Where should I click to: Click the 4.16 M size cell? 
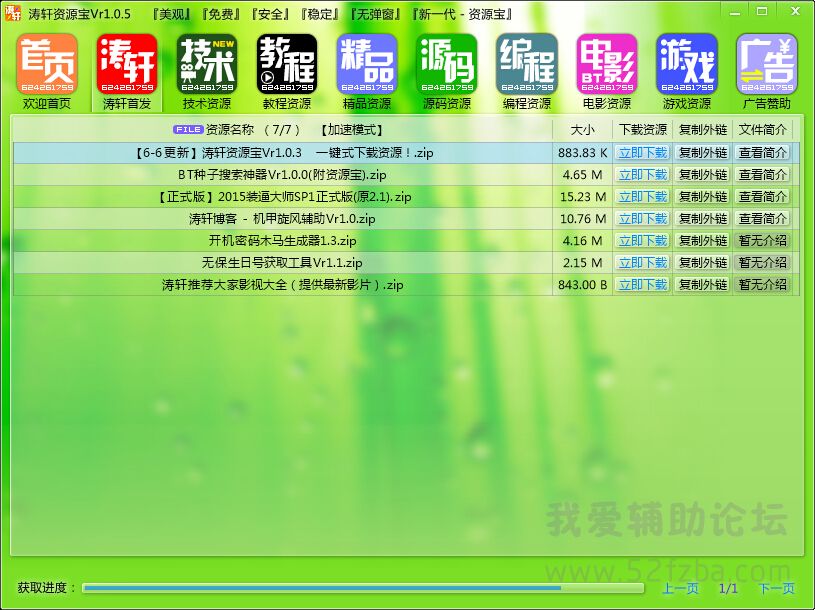[582, 241]
